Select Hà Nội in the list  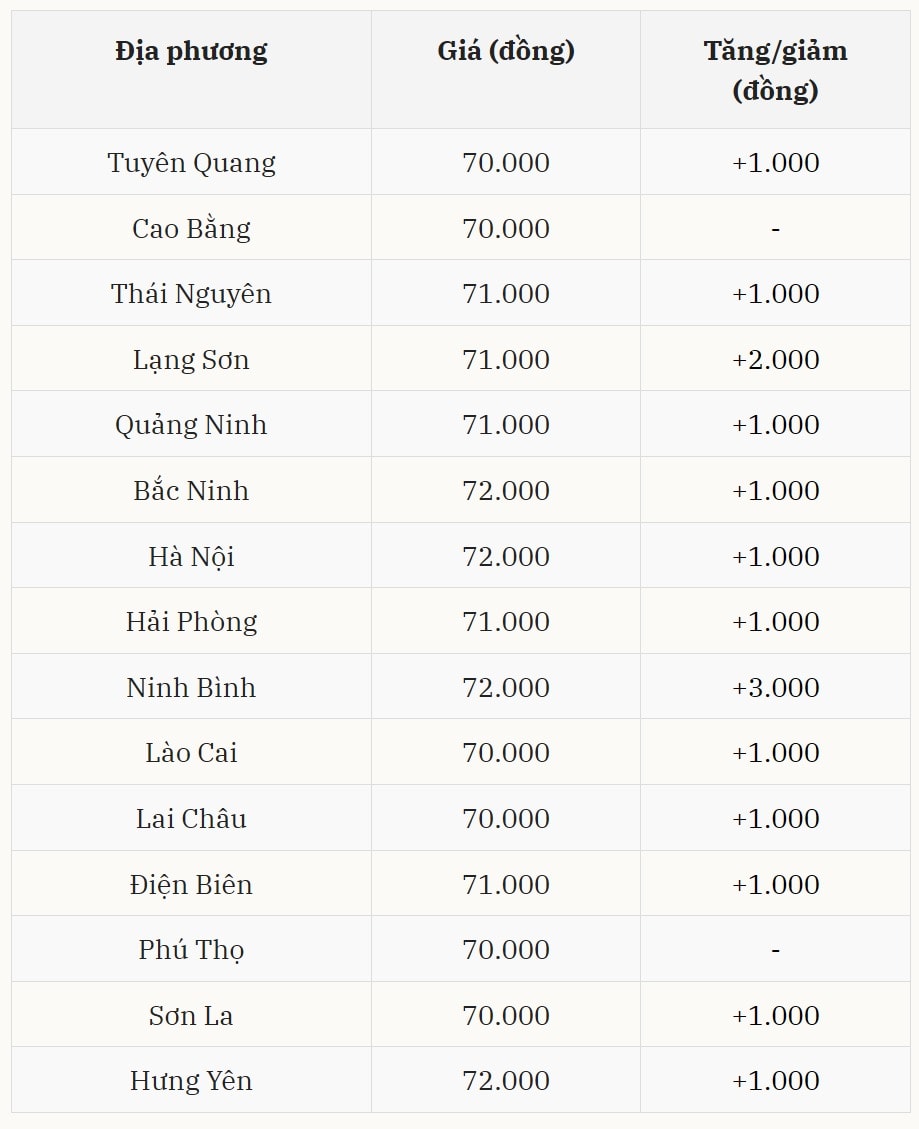pyautogui.click(x=191, y=557)
